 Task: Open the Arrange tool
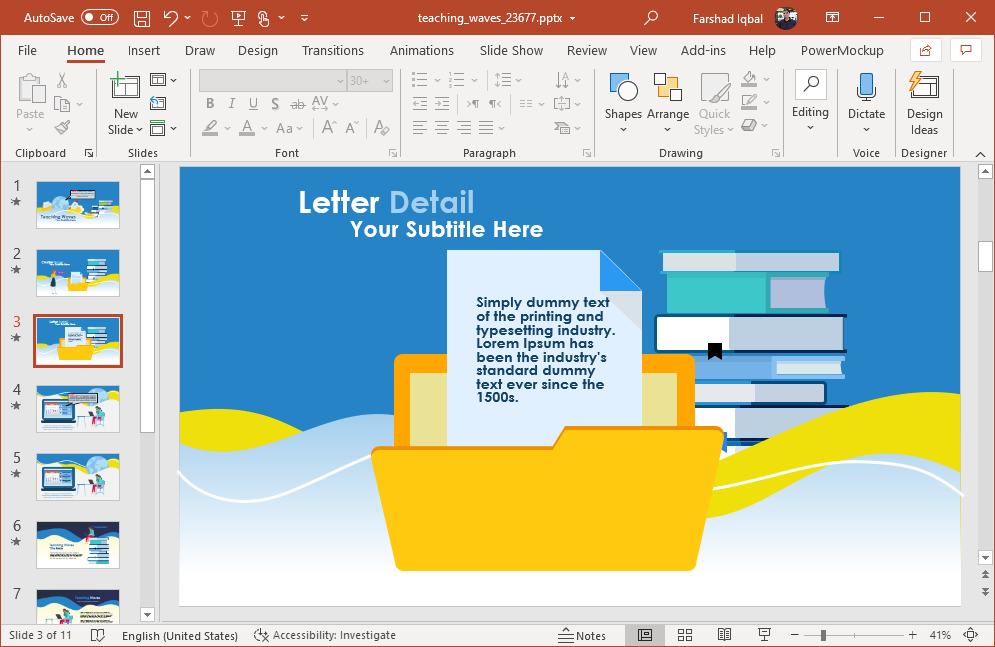click(667, 89)
